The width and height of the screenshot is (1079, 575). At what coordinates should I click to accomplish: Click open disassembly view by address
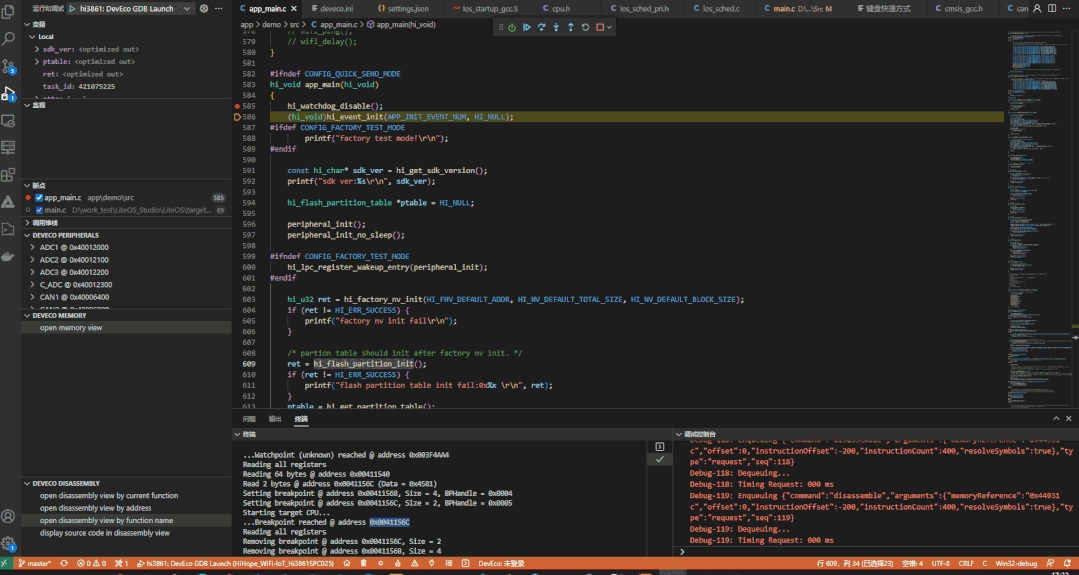(x=96, y=508)
